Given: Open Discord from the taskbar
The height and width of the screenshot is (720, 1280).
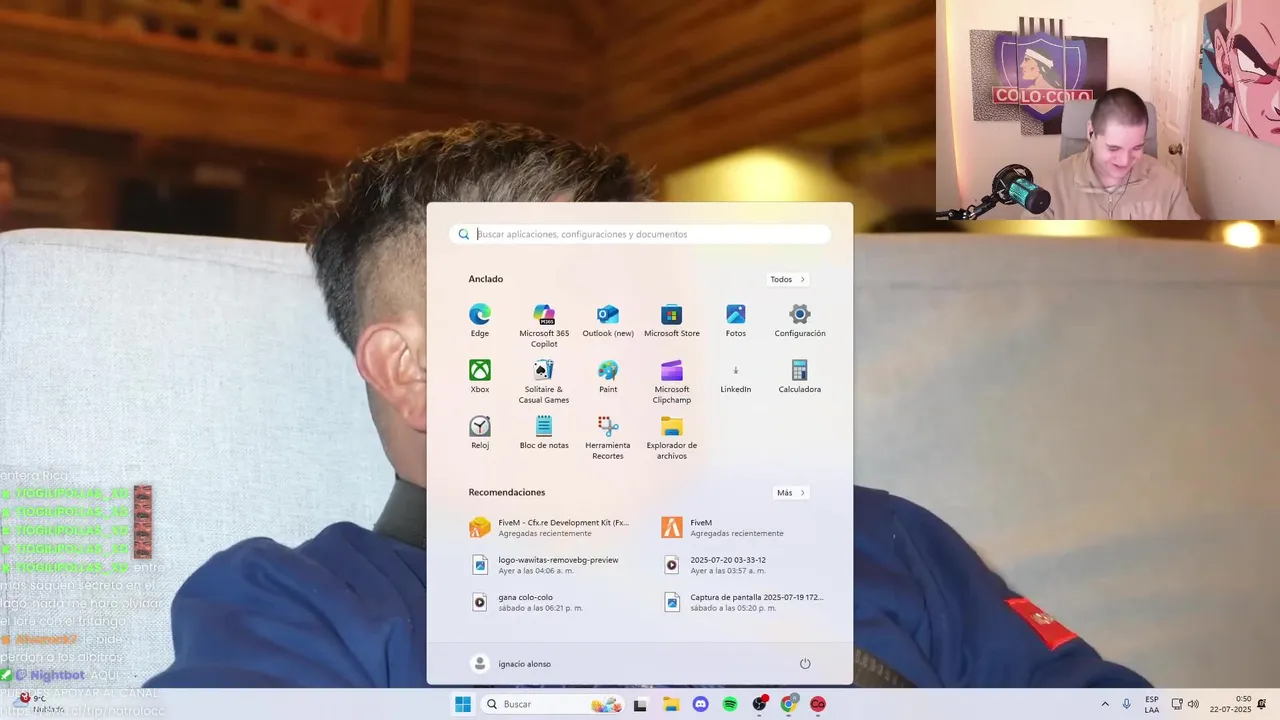Looking at the screenshot, I should [x=701, y=704].
